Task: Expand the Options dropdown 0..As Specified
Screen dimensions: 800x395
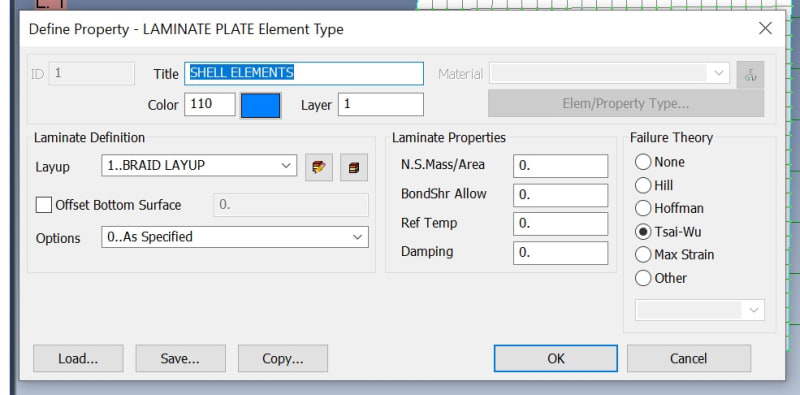Action: coord(235,237)
